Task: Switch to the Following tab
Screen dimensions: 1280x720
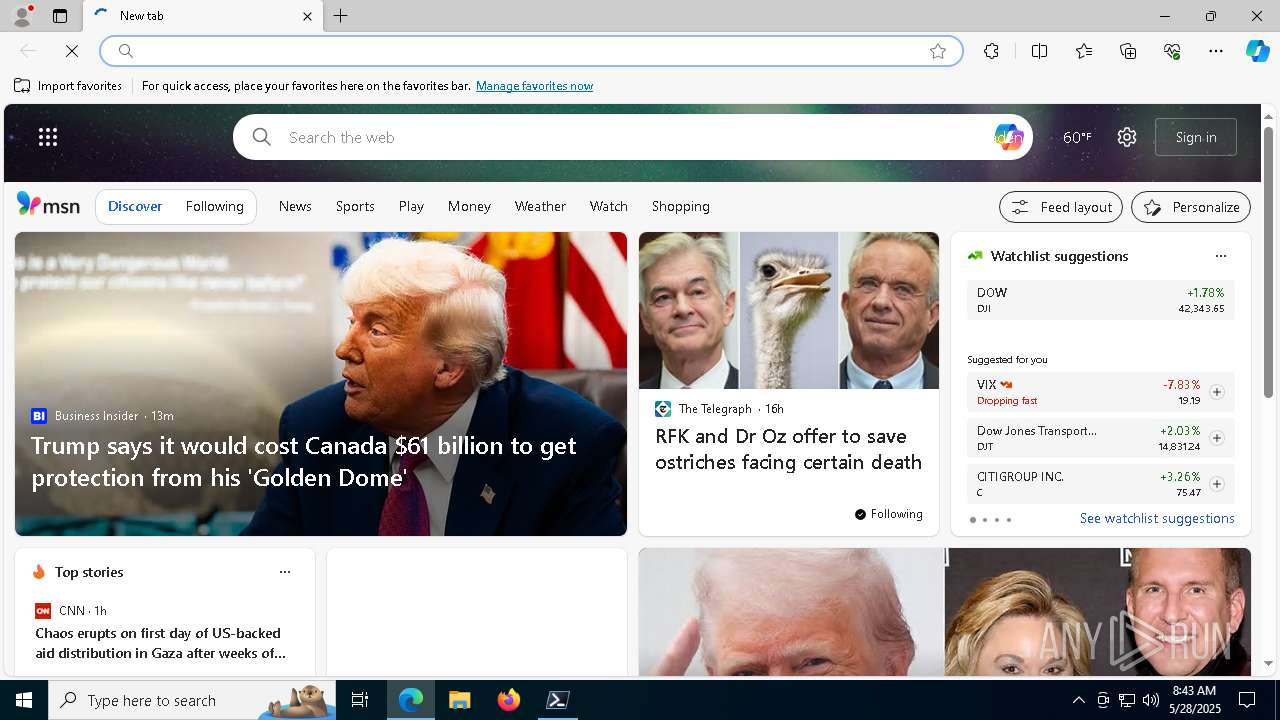Action: pos(214,206)
